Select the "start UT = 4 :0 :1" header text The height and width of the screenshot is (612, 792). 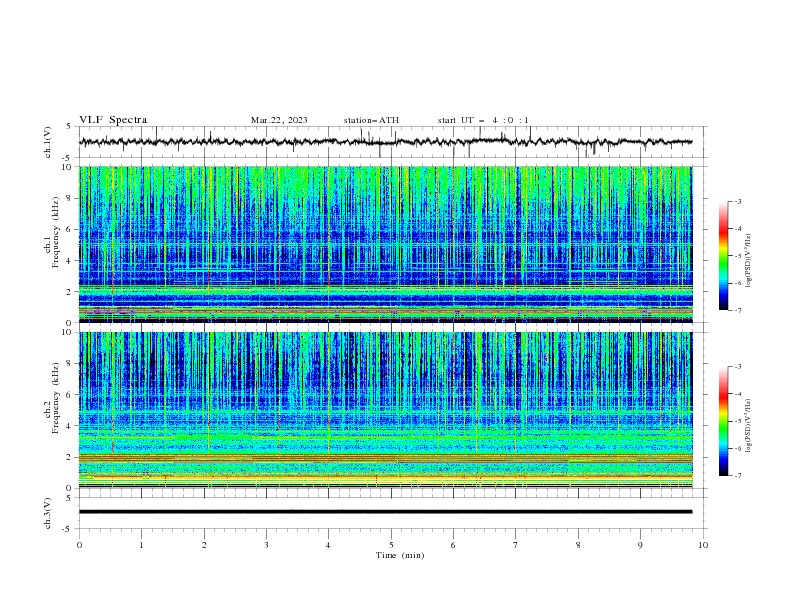pos(483,120)
